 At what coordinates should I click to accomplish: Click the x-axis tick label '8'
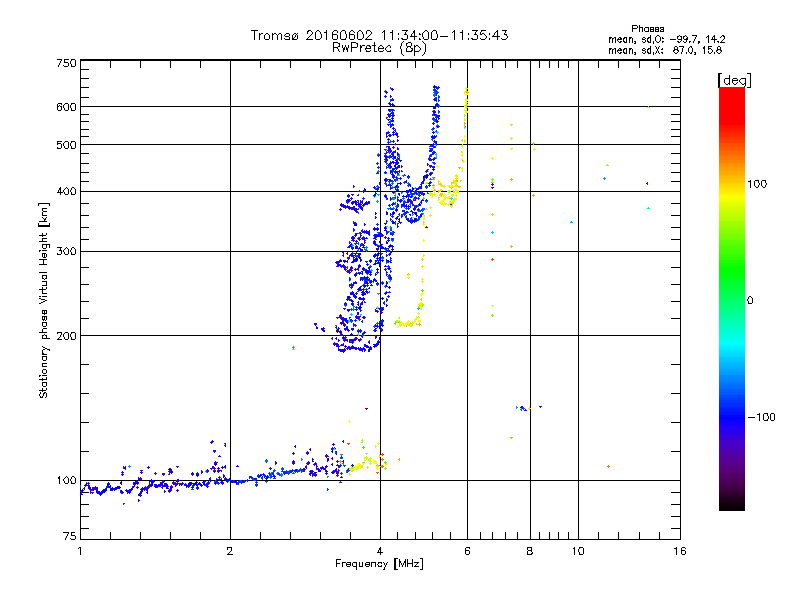pos(530,551)
